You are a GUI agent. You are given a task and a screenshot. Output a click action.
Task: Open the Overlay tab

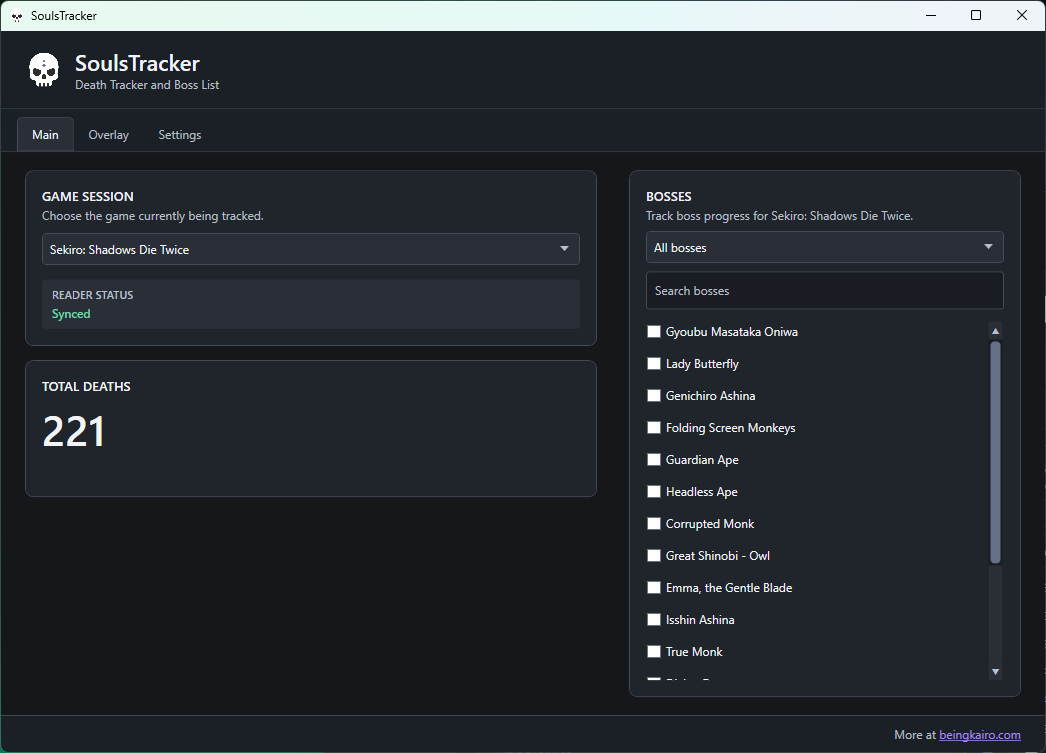click(109, 135)
